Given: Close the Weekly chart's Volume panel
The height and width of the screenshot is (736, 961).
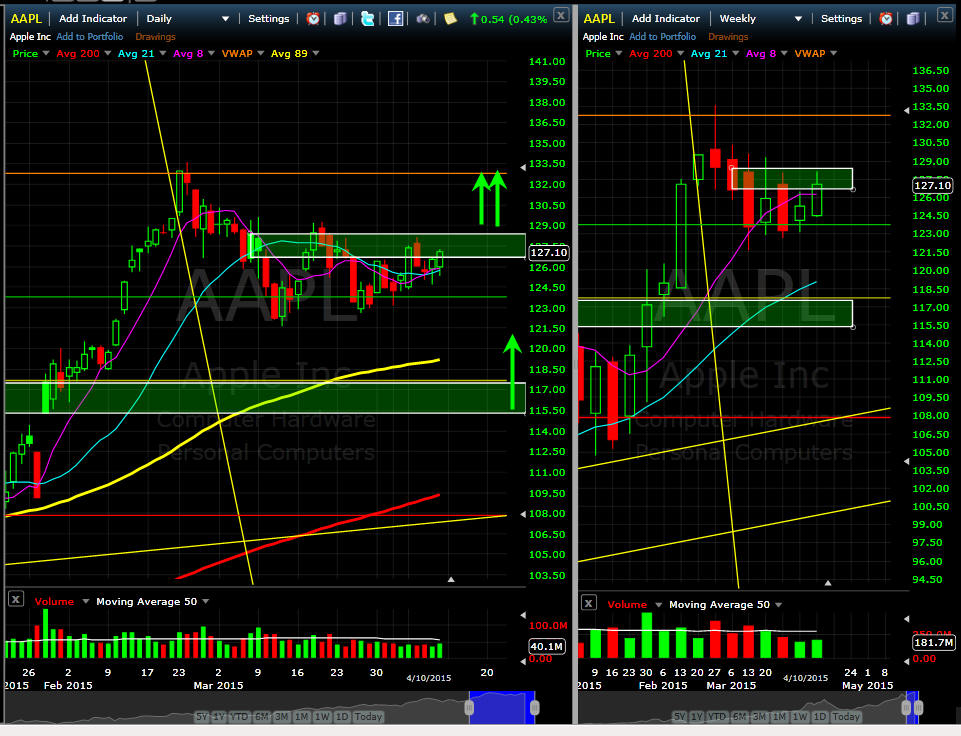Looking at the screenshot, I should pos(588,602).
